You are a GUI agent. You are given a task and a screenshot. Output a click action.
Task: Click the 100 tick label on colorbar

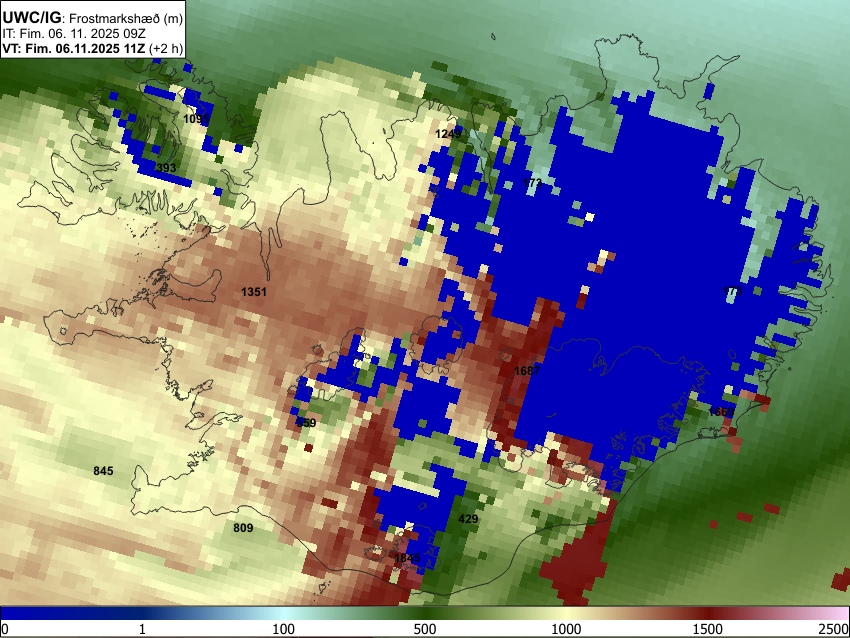284,629
